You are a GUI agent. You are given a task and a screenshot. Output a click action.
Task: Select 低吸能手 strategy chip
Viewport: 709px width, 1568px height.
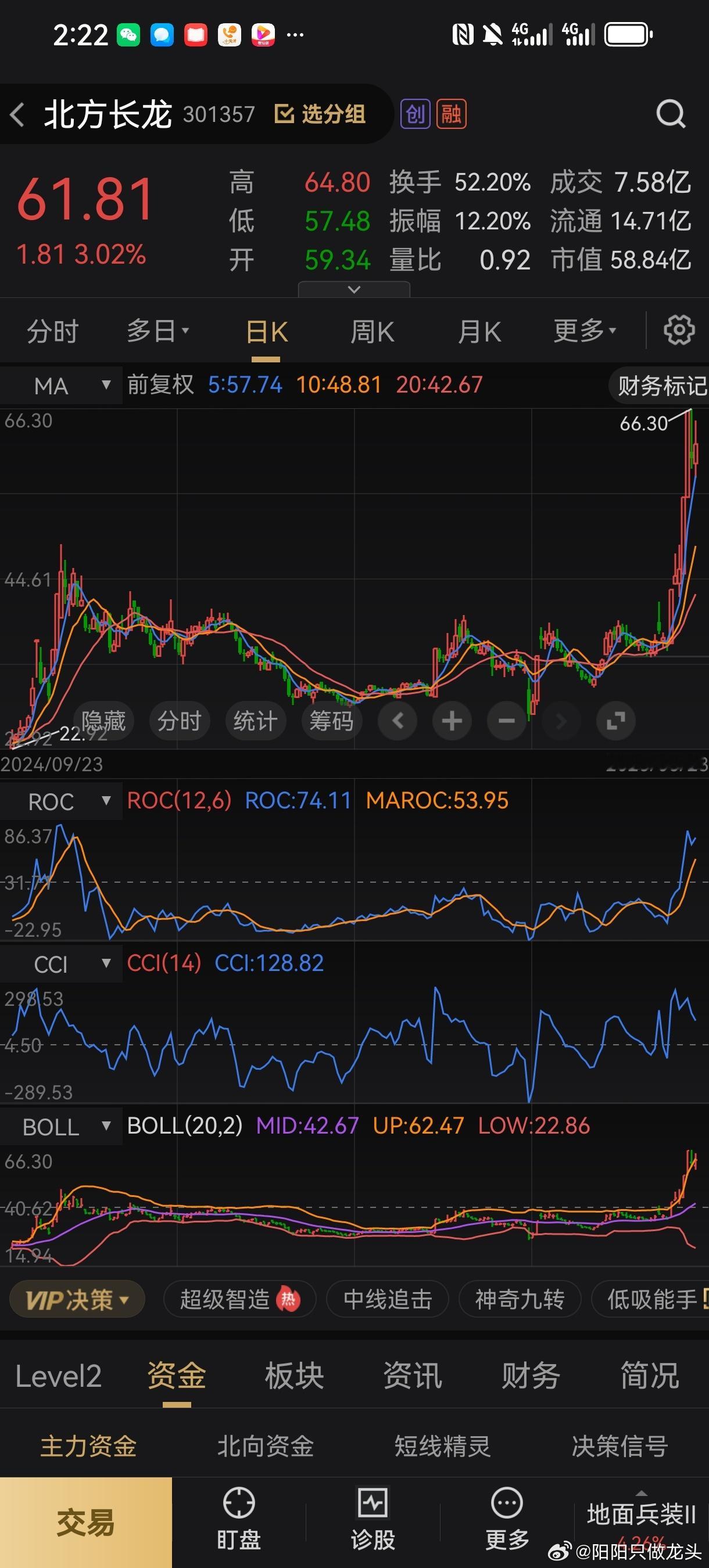[650, 1300]
